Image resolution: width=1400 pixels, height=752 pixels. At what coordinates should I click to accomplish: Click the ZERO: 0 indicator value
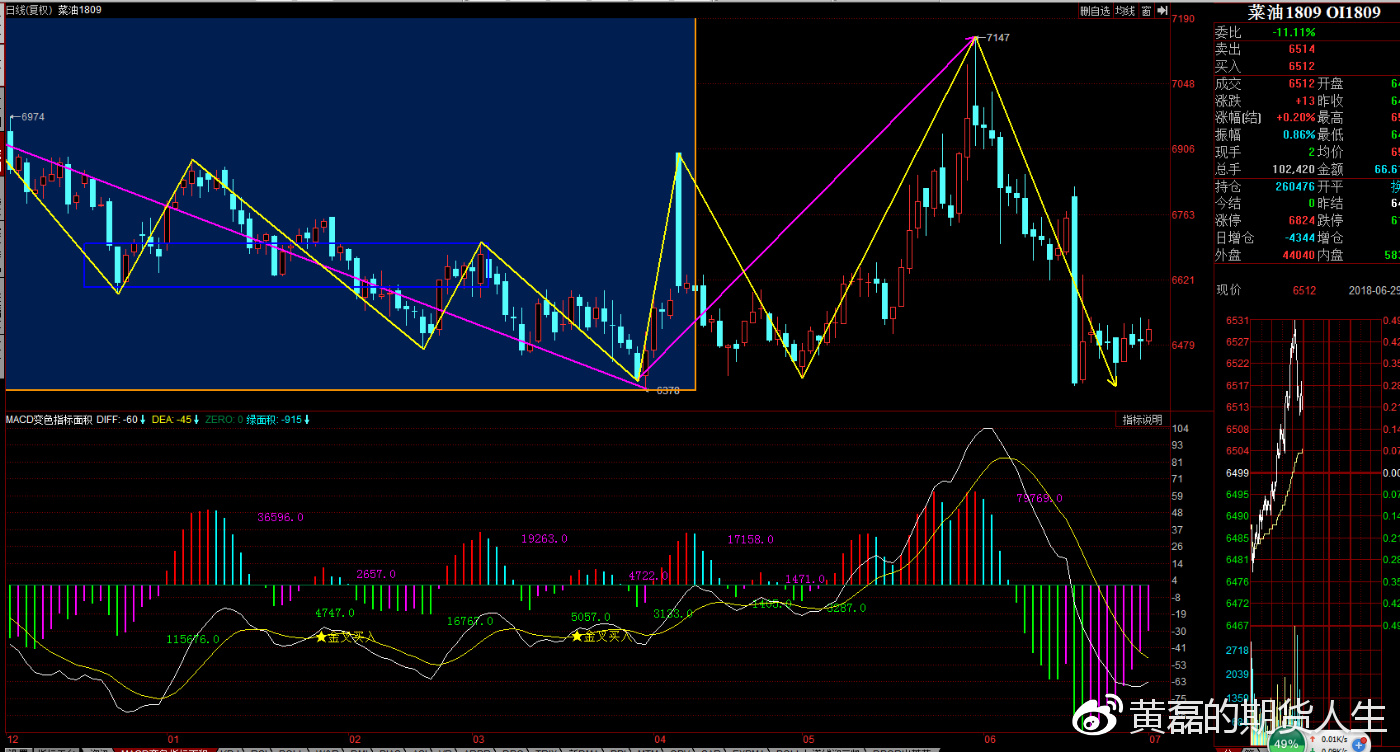[x=224, y=419]
